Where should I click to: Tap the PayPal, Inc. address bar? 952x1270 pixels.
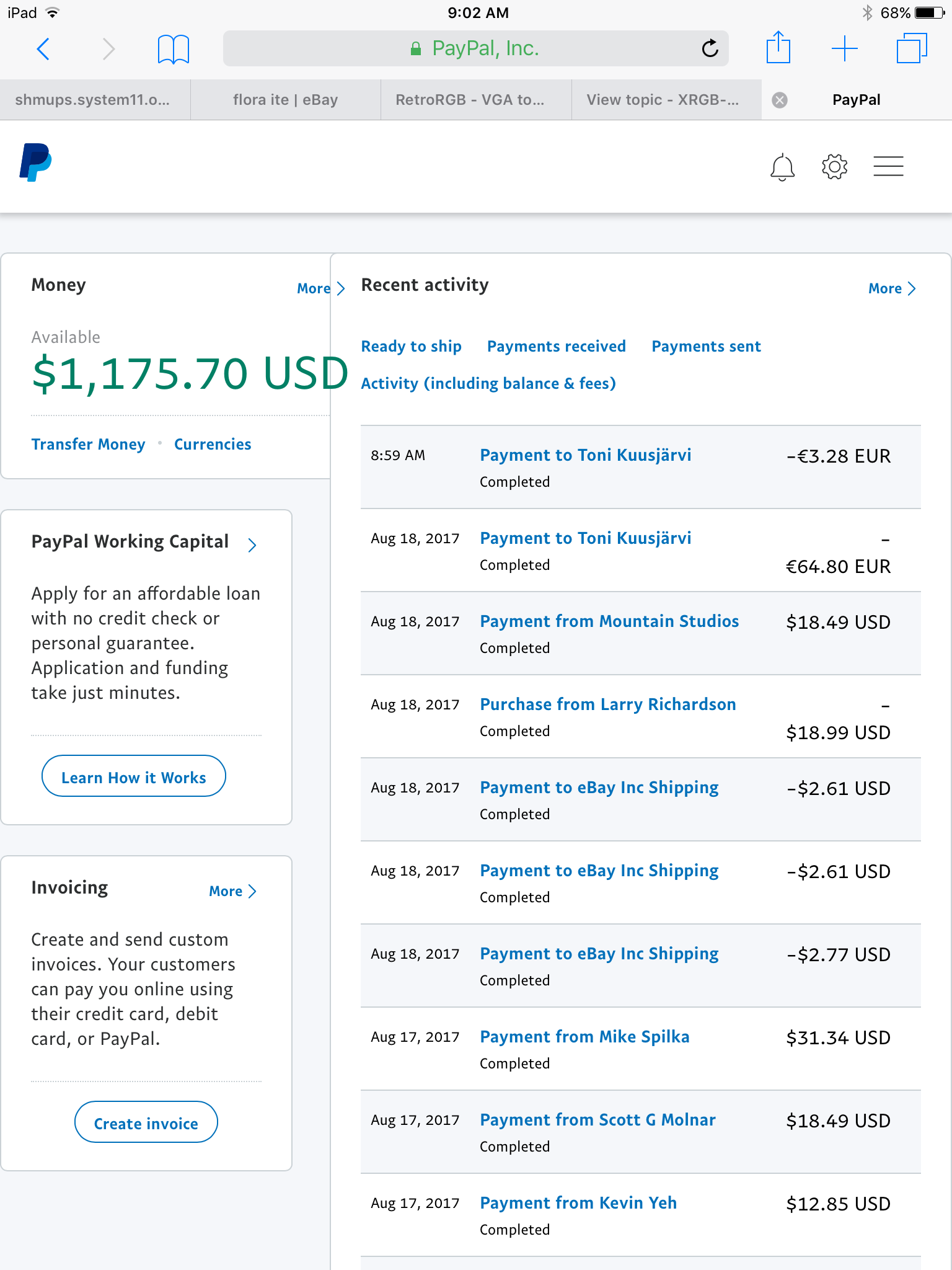click(x=476, y=48)
